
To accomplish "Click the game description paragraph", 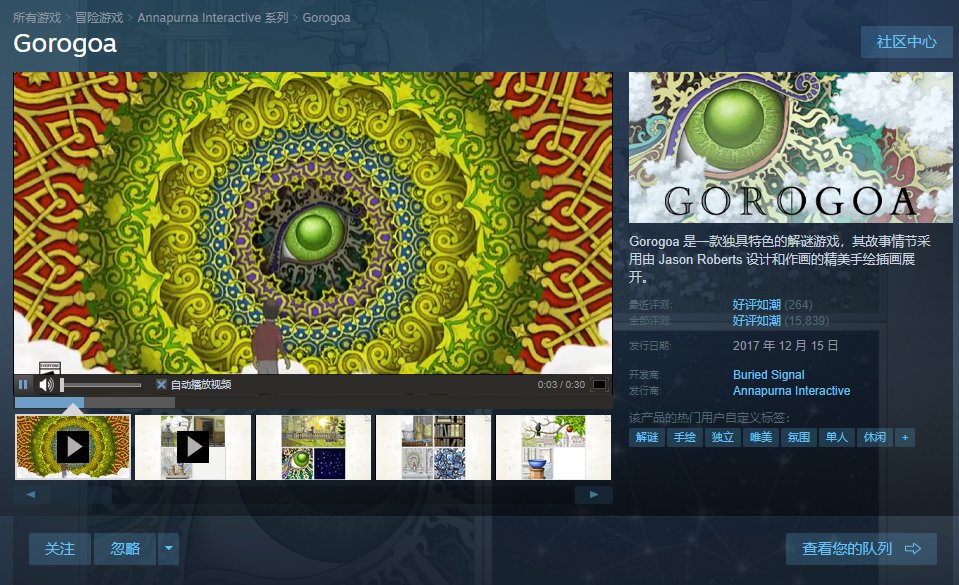I will click(780, 259).
